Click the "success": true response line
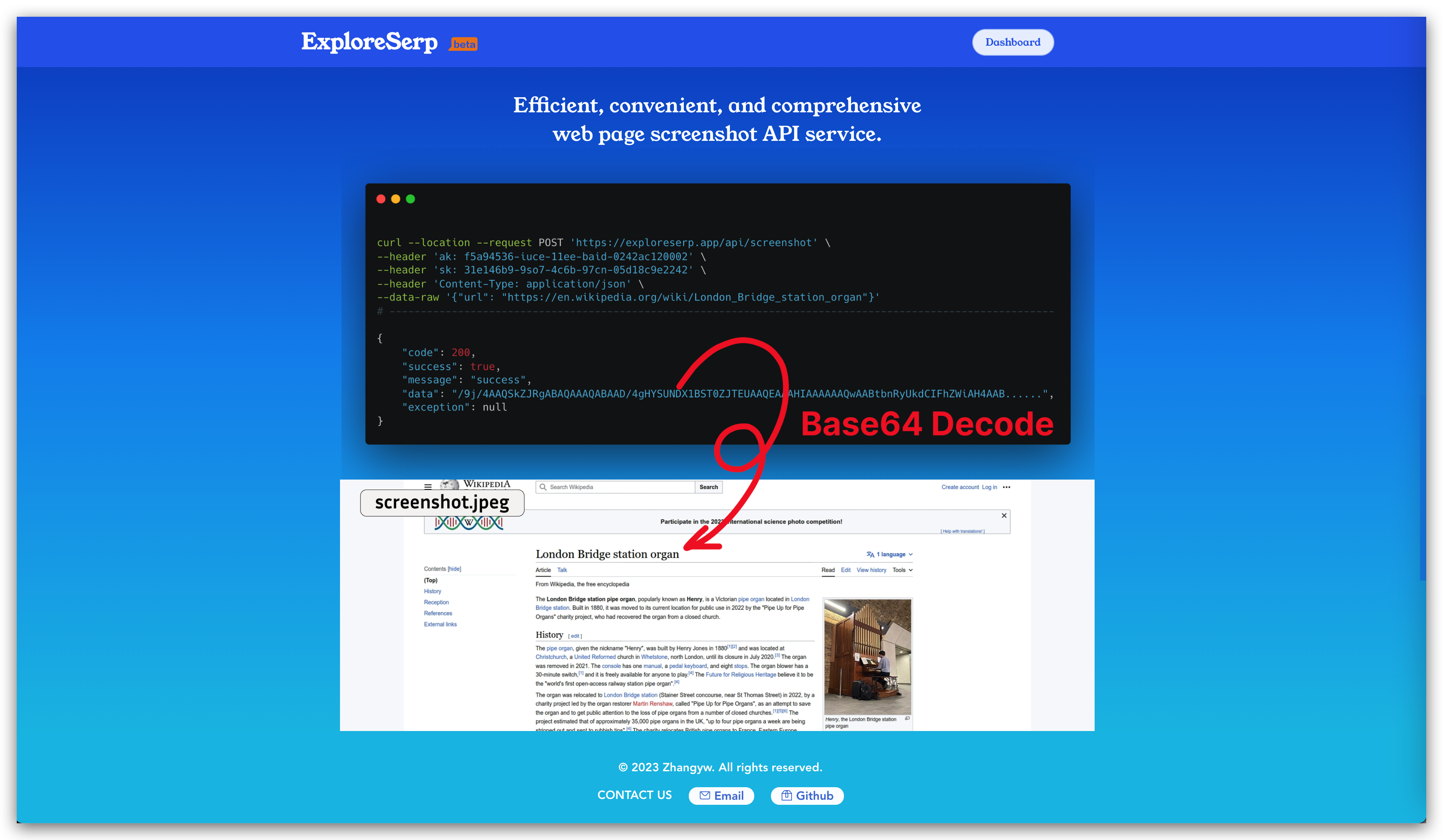1443x840 pixels. pos(451,366)
